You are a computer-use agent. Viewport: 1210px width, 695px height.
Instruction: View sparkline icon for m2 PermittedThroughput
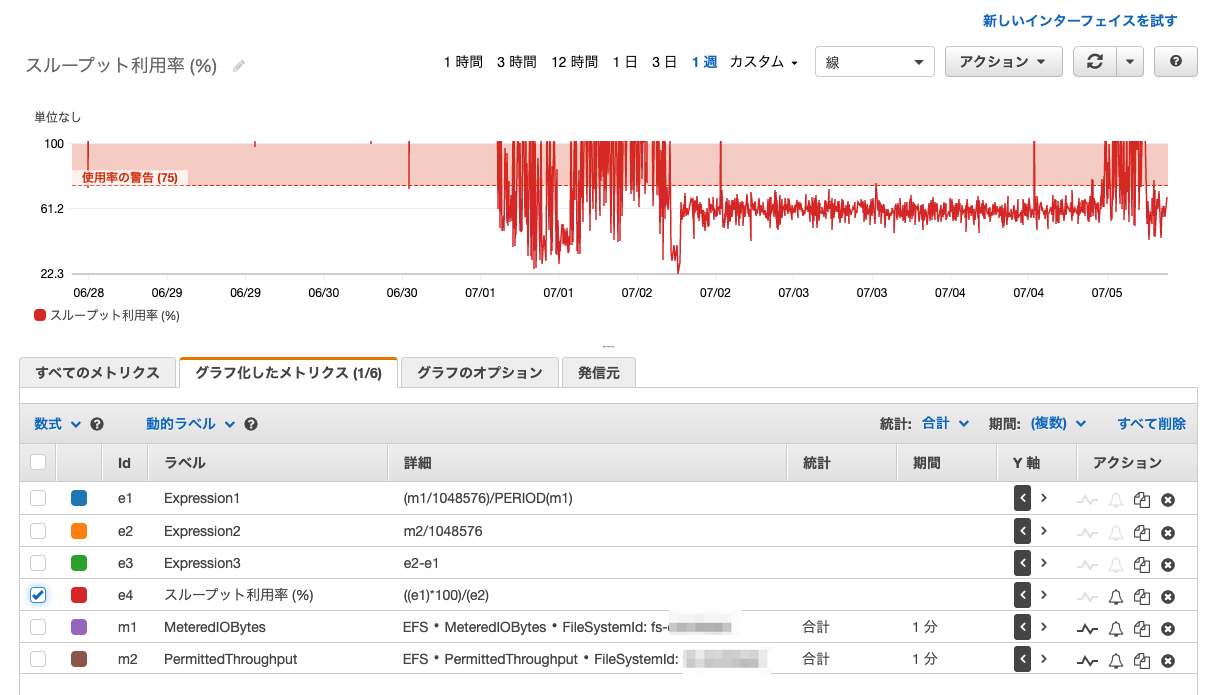tap(1087, 659)
